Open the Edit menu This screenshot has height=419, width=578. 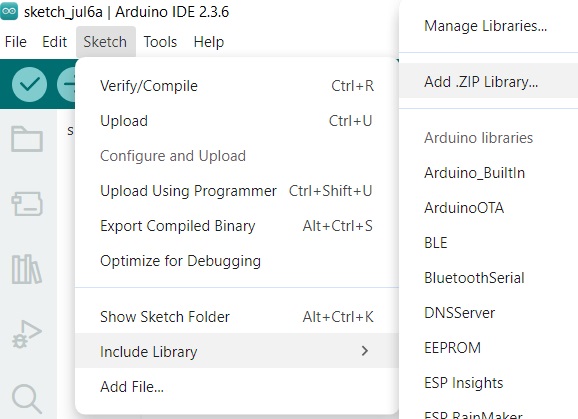point(55,42)
